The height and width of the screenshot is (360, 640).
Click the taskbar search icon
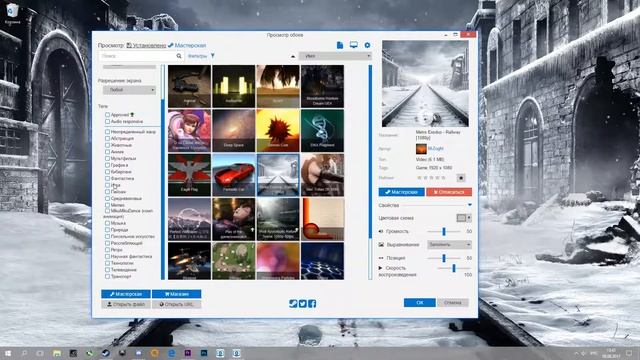[x=24, y=353]
